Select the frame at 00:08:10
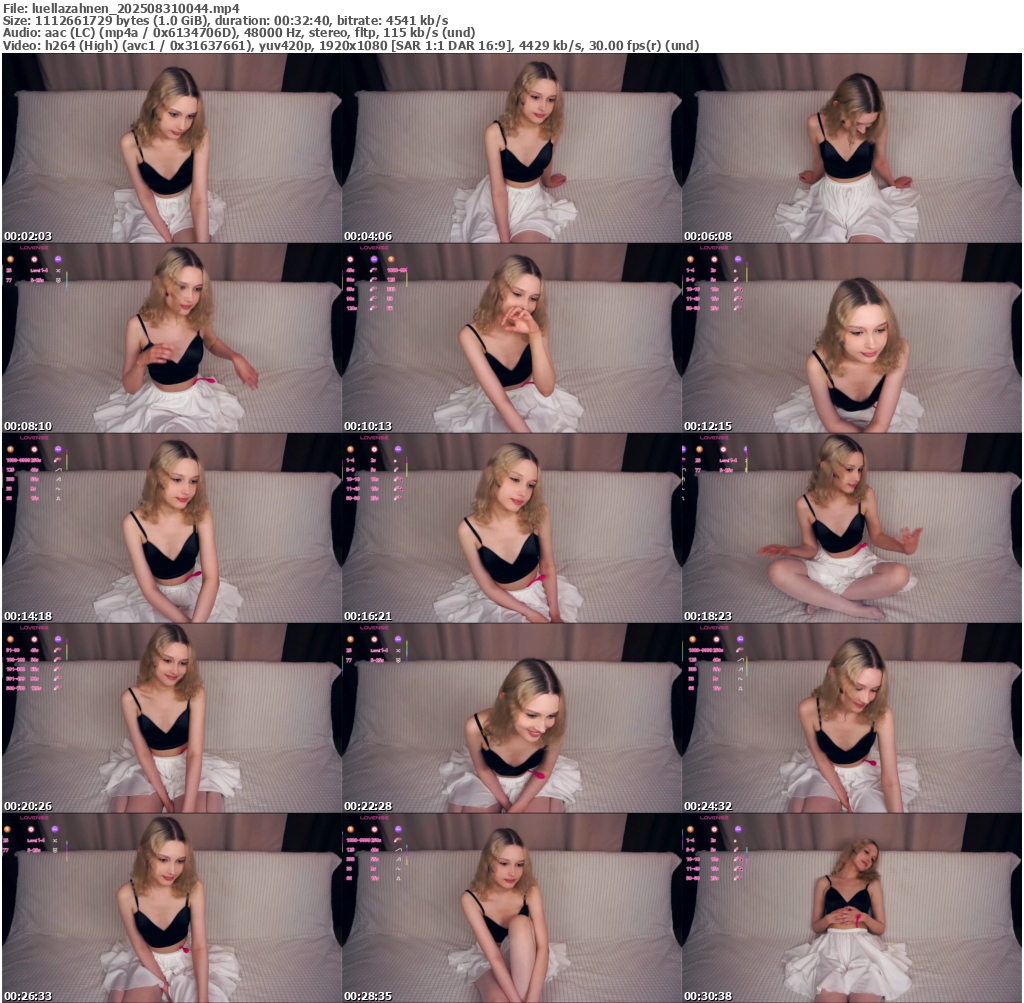 point(172,338)
